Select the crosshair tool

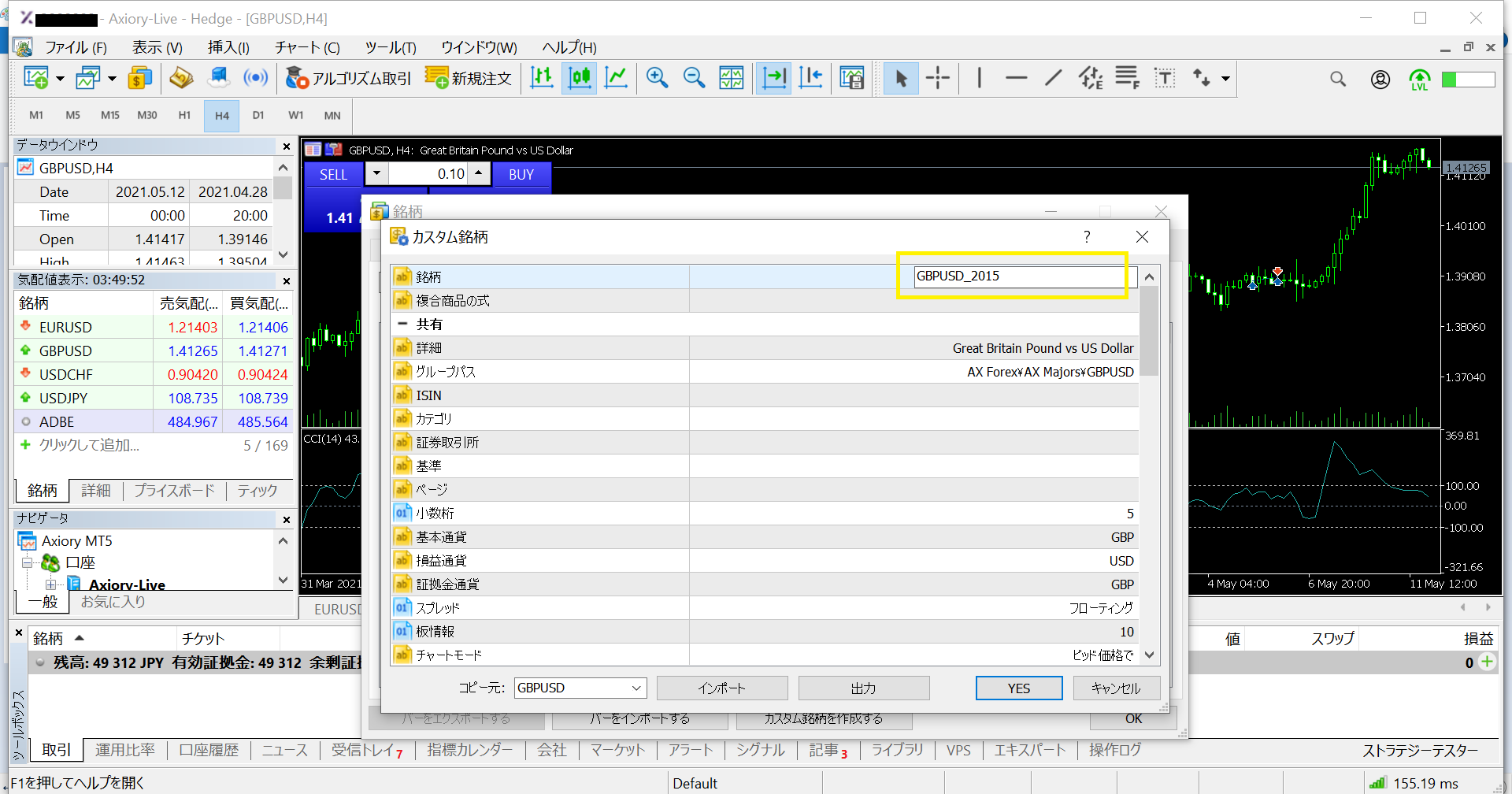938,78
